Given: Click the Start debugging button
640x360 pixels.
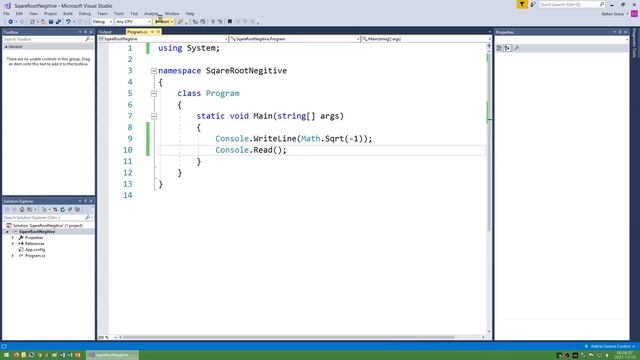Looking at the screenshot, I should [x=162, y=22].
